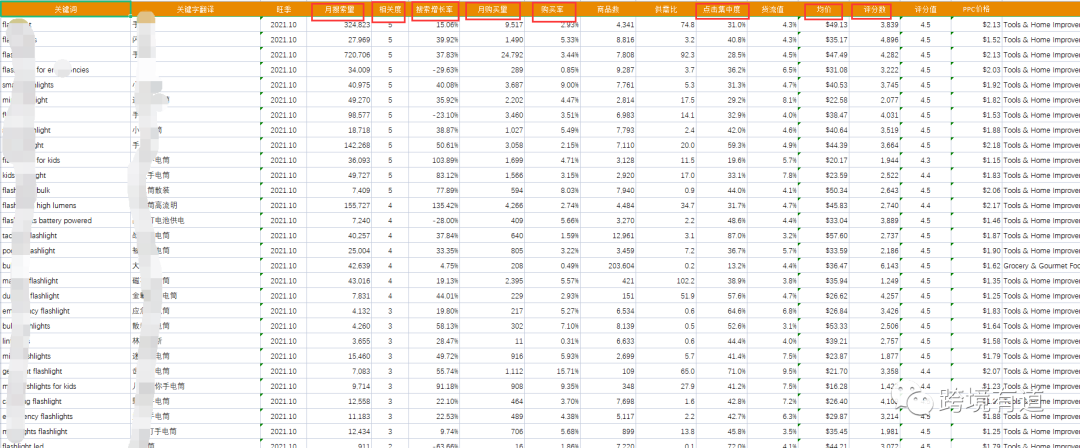Select the 旺季 column header
Screen dimensions: 1080x448
click(283, 10)
